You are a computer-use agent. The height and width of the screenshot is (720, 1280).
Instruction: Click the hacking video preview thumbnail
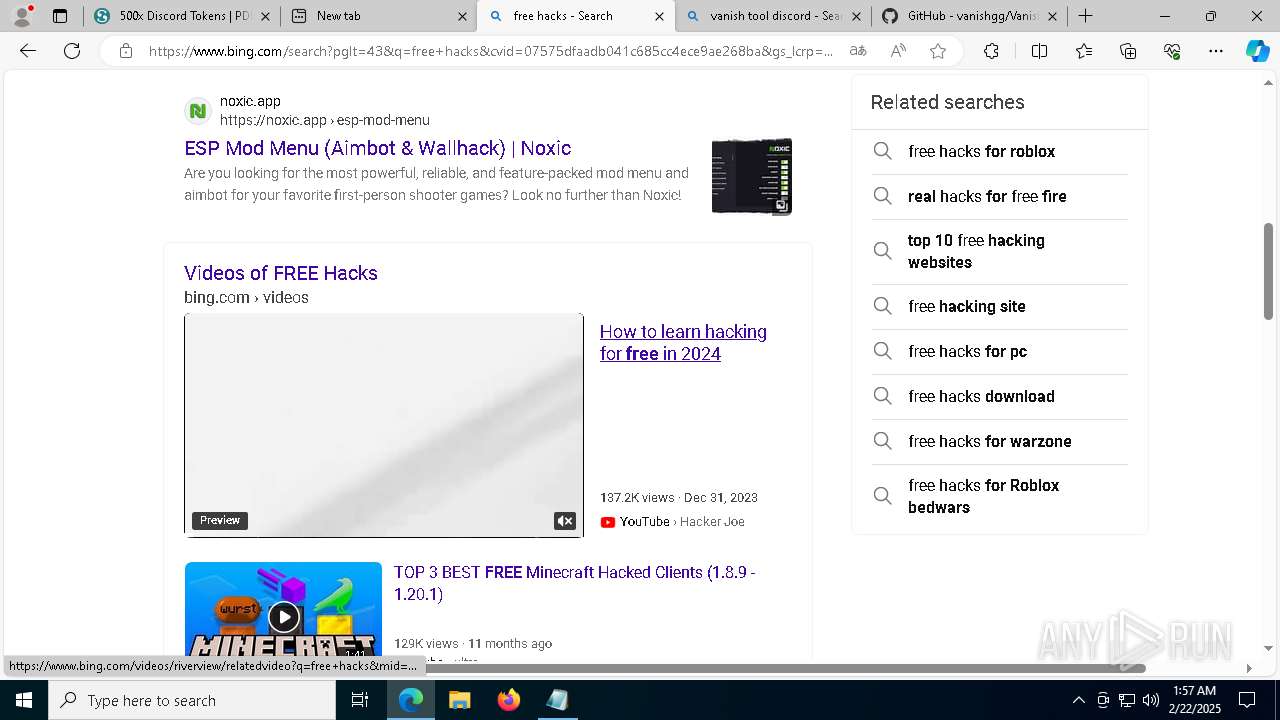point(384,425)
